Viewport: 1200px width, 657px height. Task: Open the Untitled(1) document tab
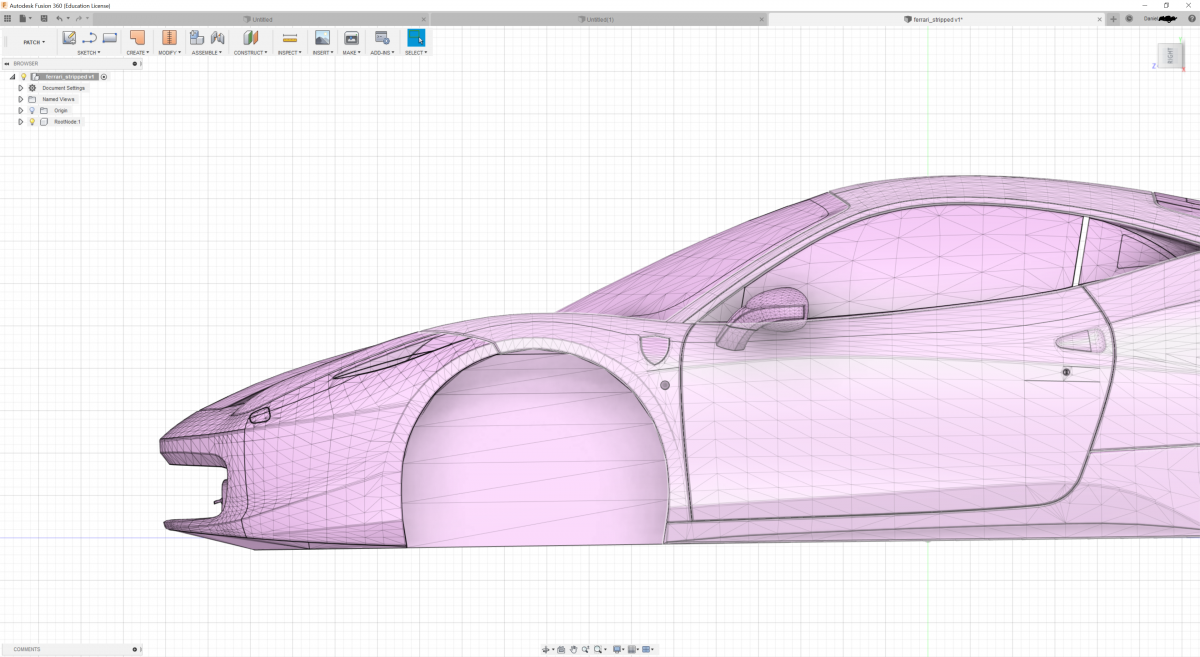pyautogui.click(x=600, y=19)
